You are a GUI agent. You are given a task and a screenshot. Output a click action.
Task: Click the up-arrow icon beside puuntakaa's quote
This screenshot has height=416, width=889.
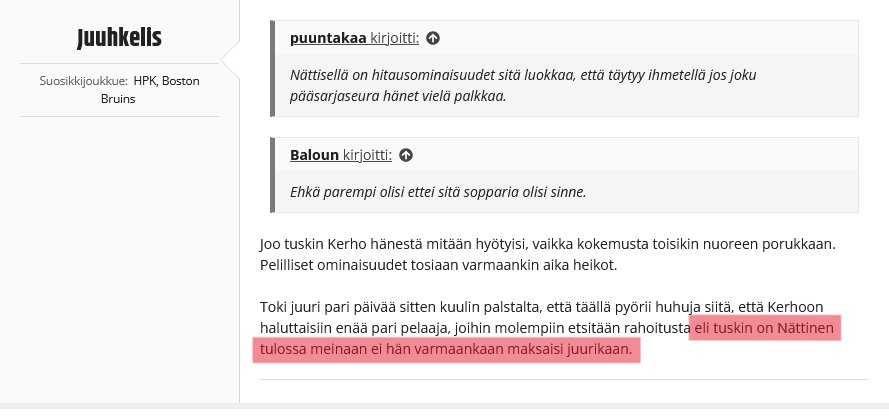433,39
